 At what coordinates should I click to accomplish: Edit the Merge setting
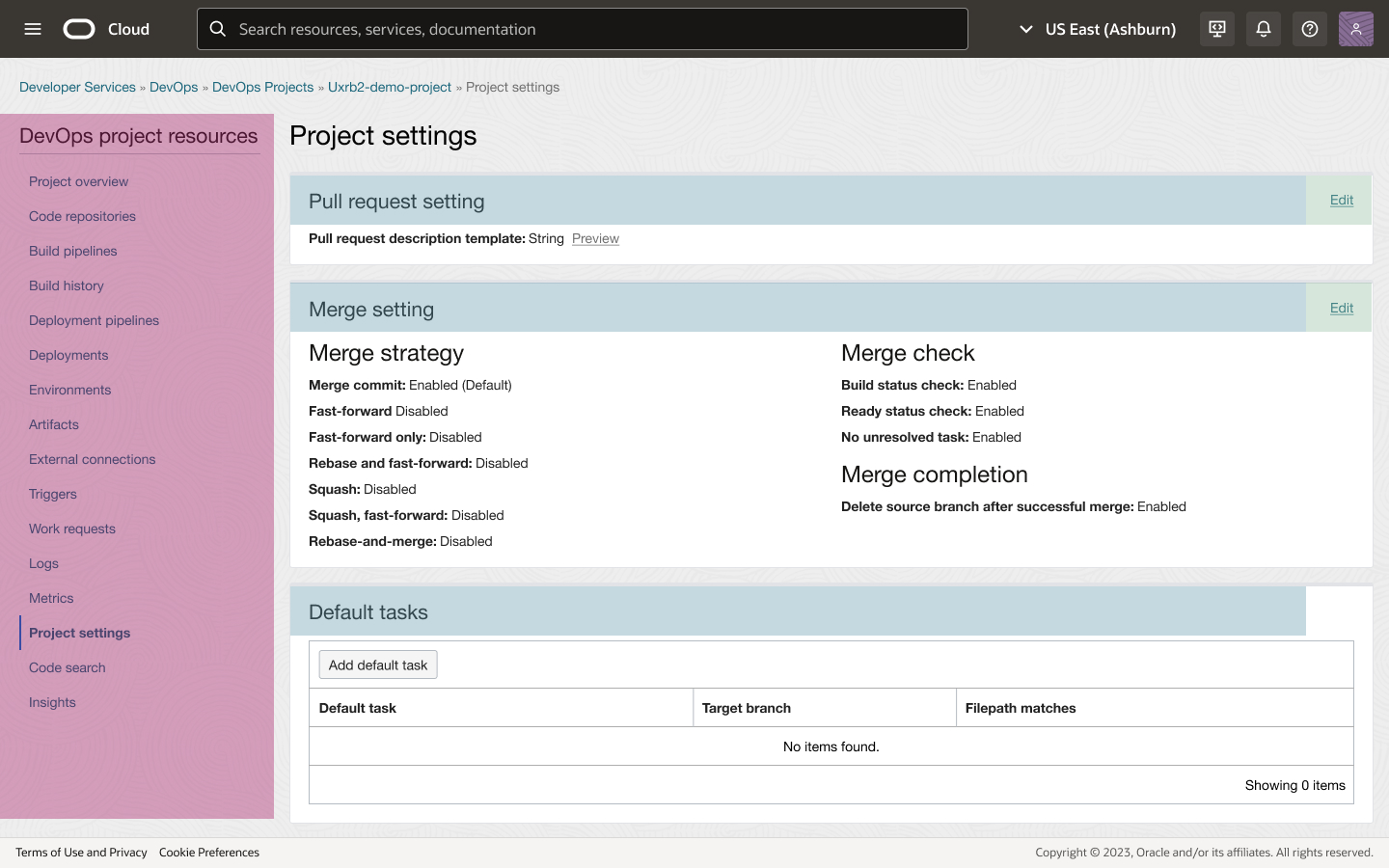[1341, 308]
